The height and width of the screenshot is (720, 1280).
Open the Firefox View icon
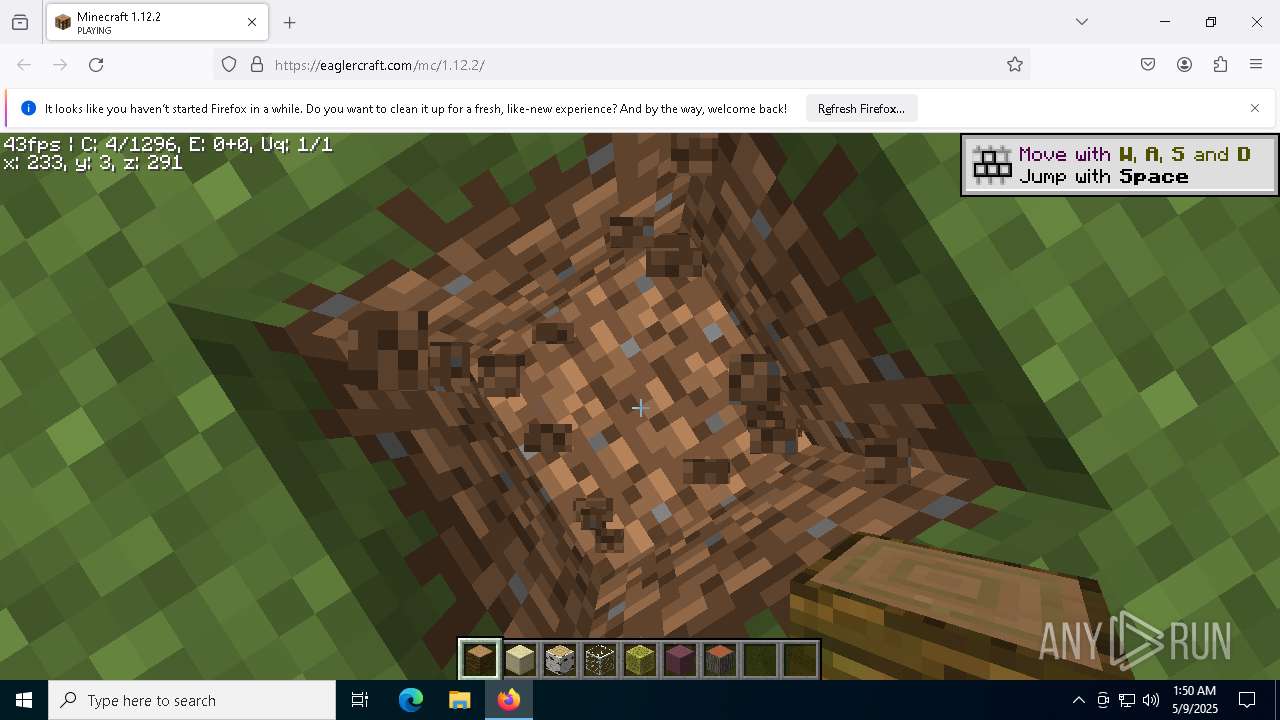20,22
